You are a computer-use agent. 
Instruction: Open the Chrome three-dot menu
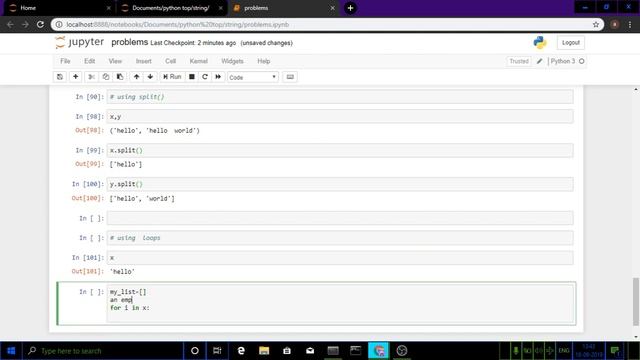click(x=630, y=24)
